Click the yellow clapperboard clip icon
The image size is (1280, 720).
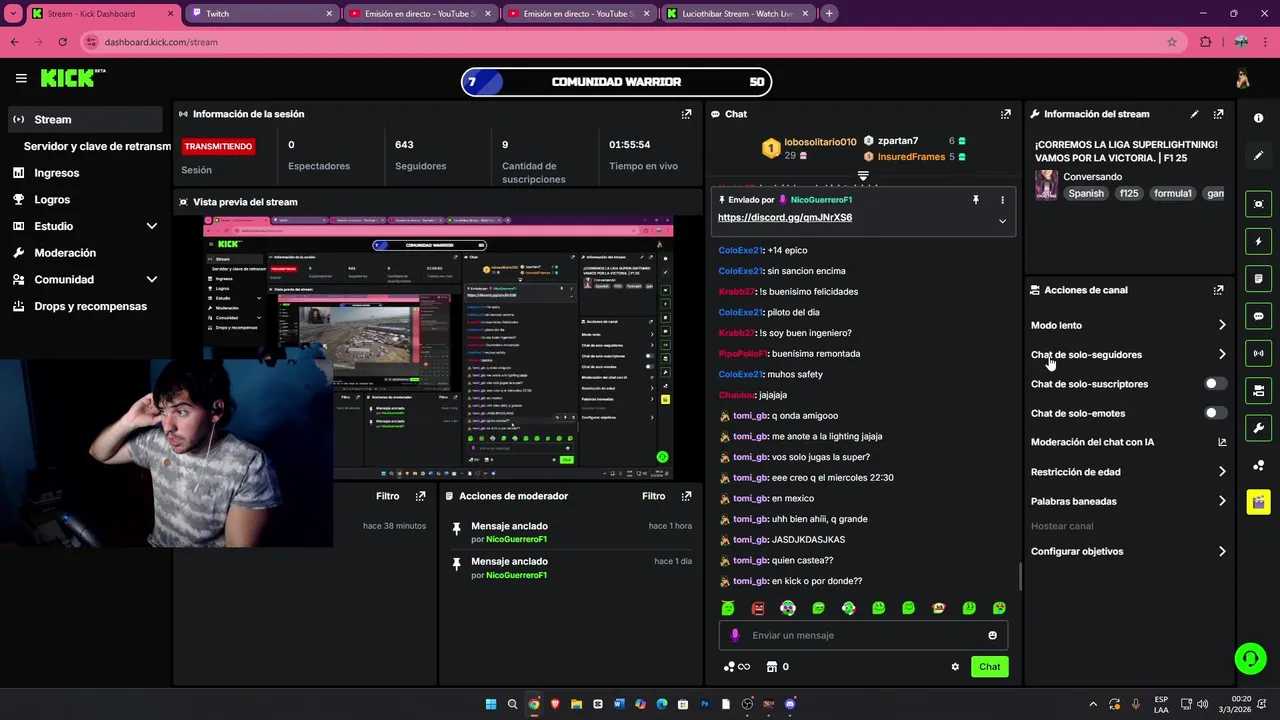click(x=1258, y=502)
